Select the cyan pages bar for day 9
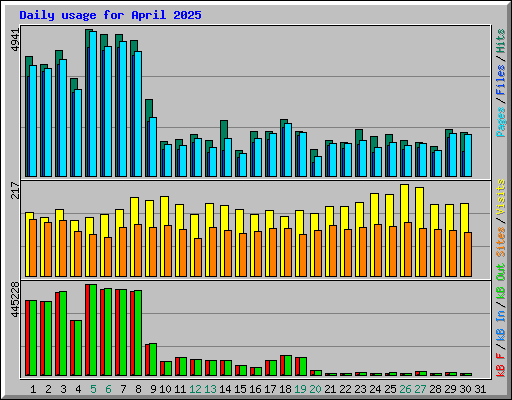The height and width of the screenshot is (400, 512). coord(153,147)
